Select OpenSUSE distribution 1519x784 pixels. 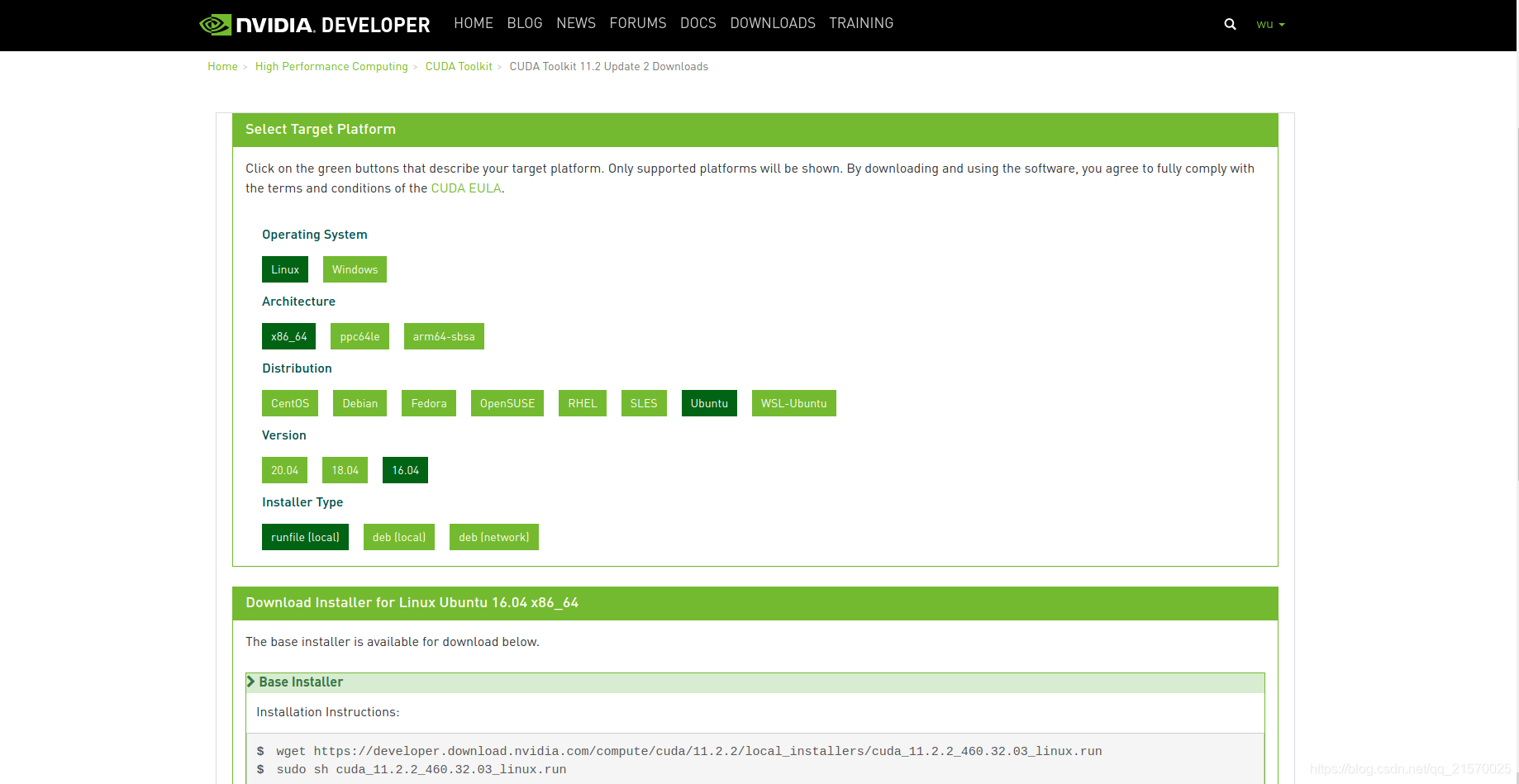[507, 403]
